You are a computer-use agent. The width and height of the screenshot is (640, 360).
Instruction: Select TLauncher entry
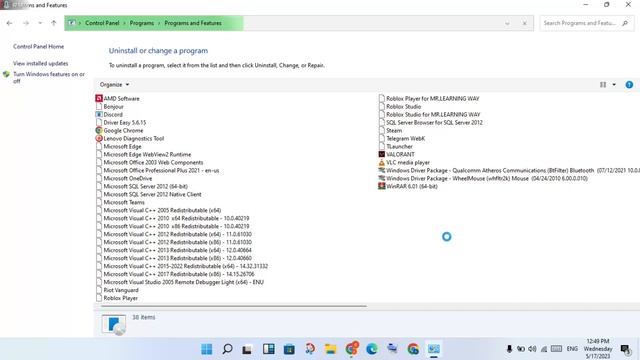pyautogui.click(x=399, y=146)
